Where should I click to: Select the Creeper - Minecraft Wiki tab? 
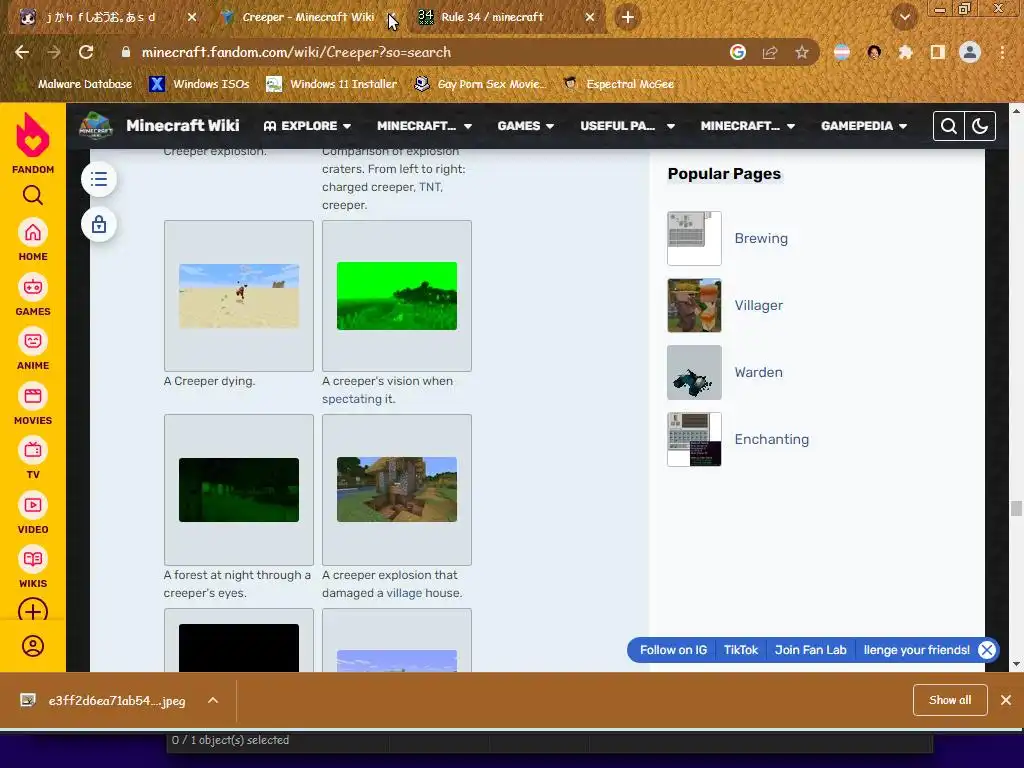click(x=307, y=18)
